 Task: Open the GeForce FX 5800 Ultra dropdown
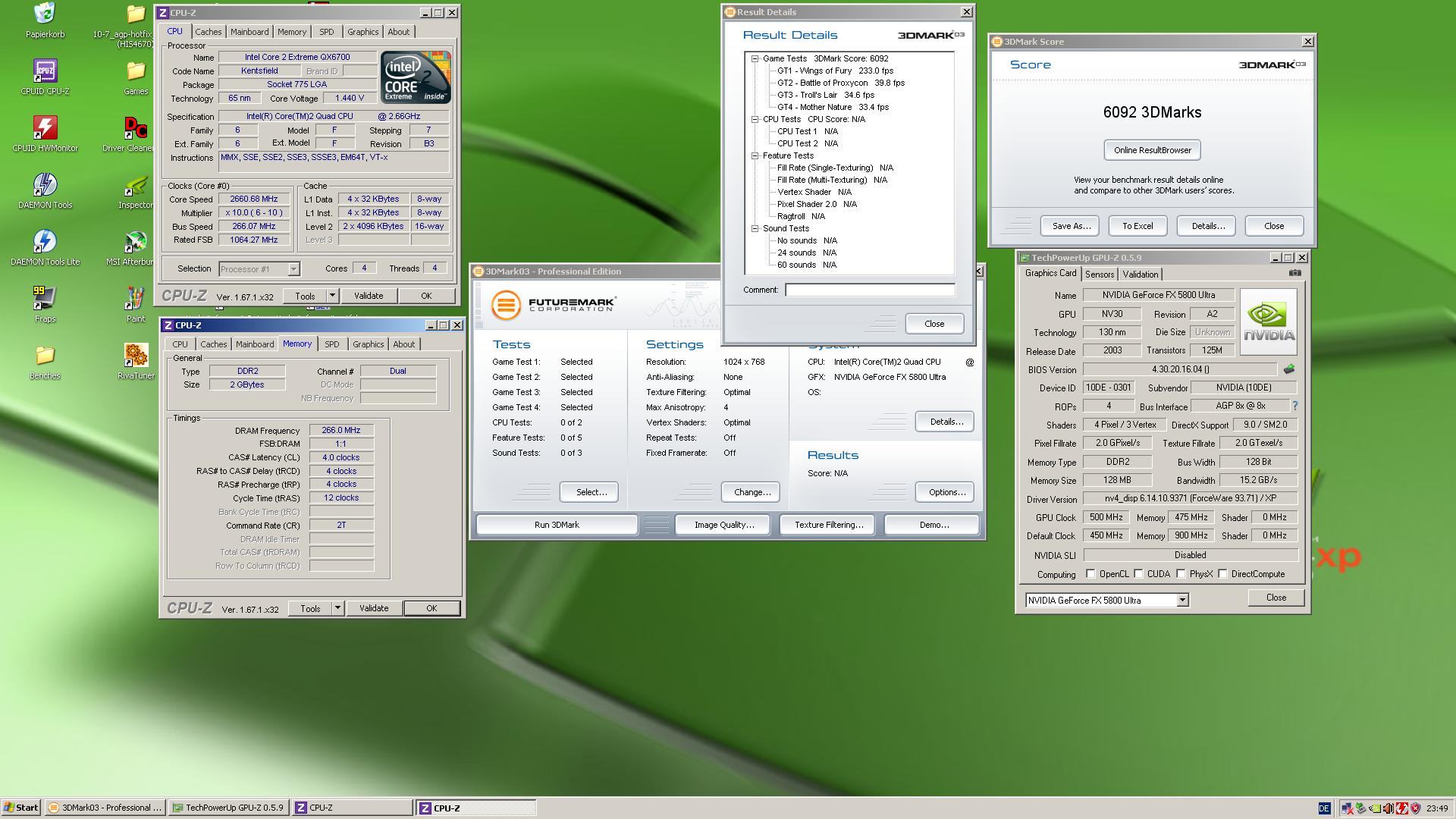pyautogui.click(x=1181, y=600)
